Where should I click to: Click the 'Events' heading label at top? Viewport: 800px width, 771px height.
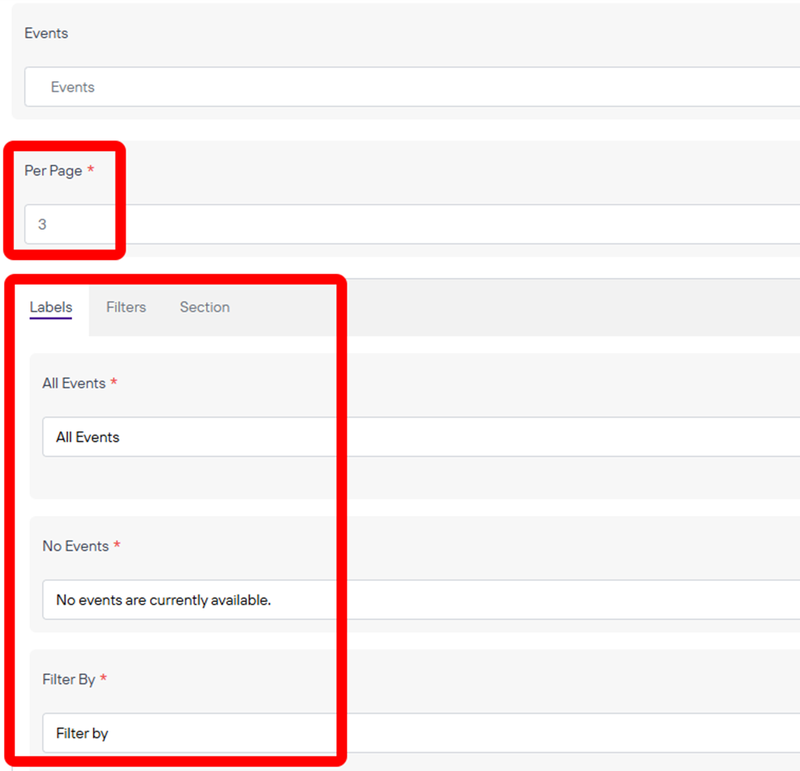(x=46, y=33)
